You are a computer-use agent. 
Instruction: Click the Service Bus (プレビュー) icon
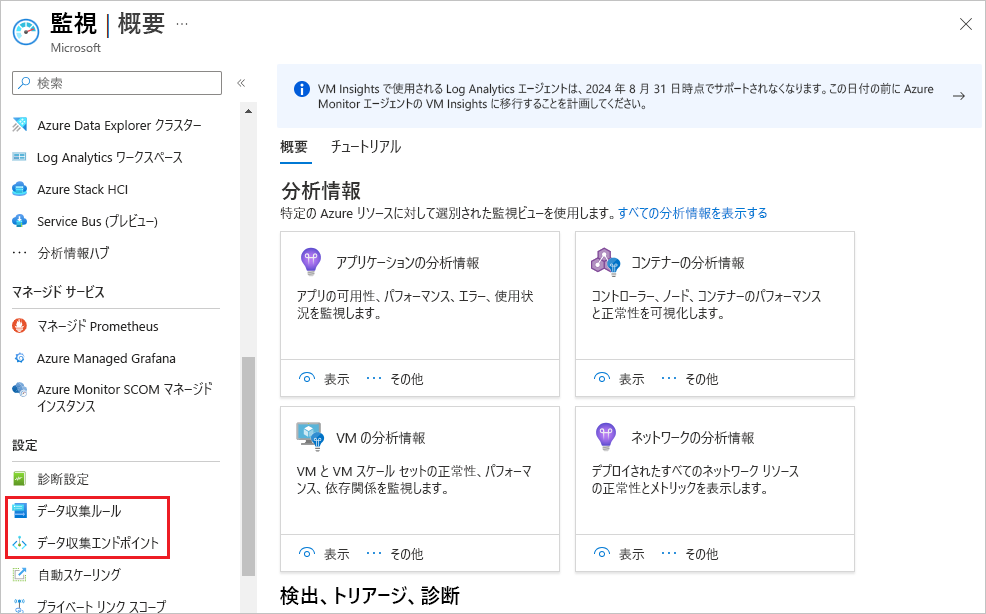click(x=19, y=221)
